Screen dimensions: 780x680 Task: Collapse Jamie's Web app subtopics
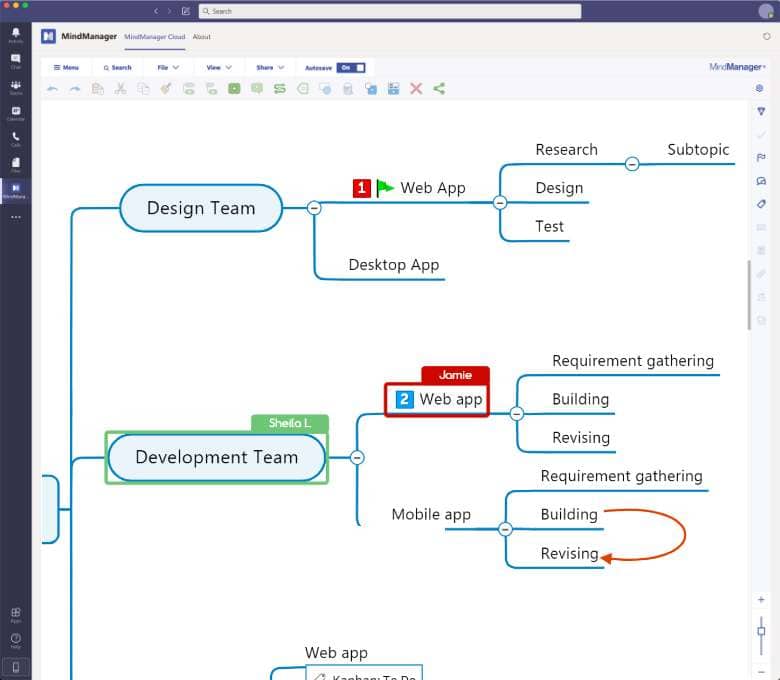pyautogui.click(x=517, y=413)
